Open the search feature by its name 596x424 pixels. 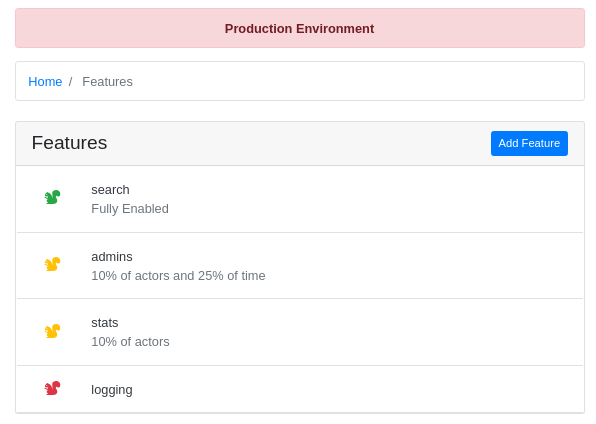110,190
